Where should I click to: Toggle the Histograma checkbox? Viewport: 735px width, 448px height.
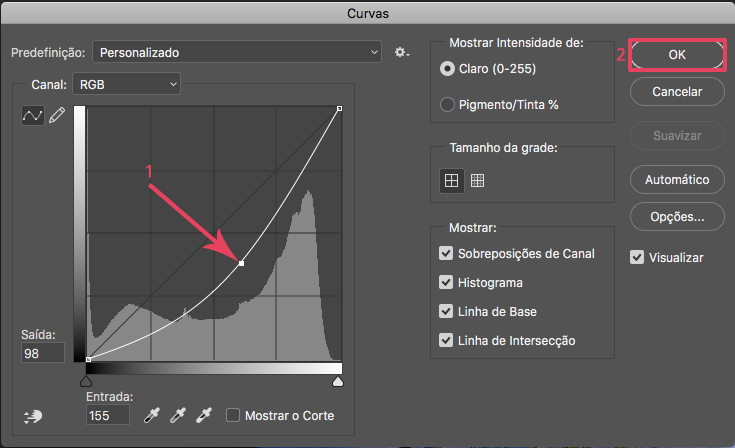click(446, 283)
